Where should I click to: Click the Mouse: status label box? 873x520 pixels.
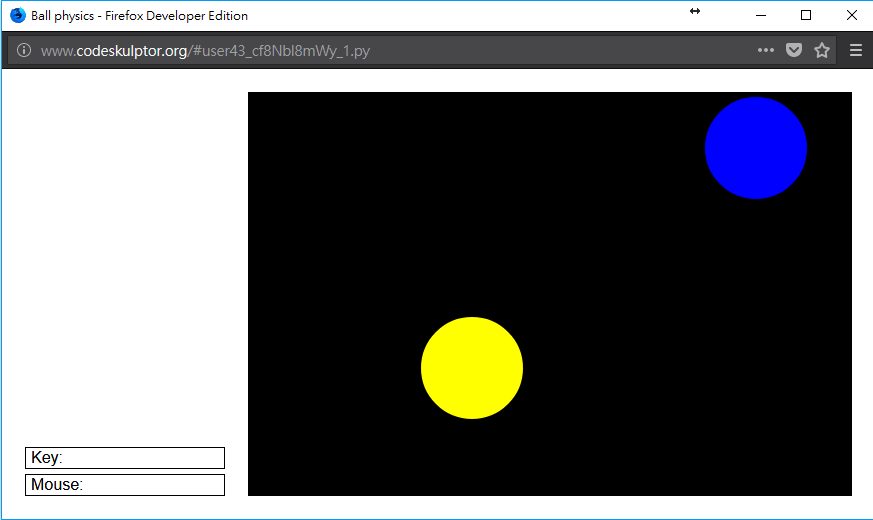[x=125, y=485]
